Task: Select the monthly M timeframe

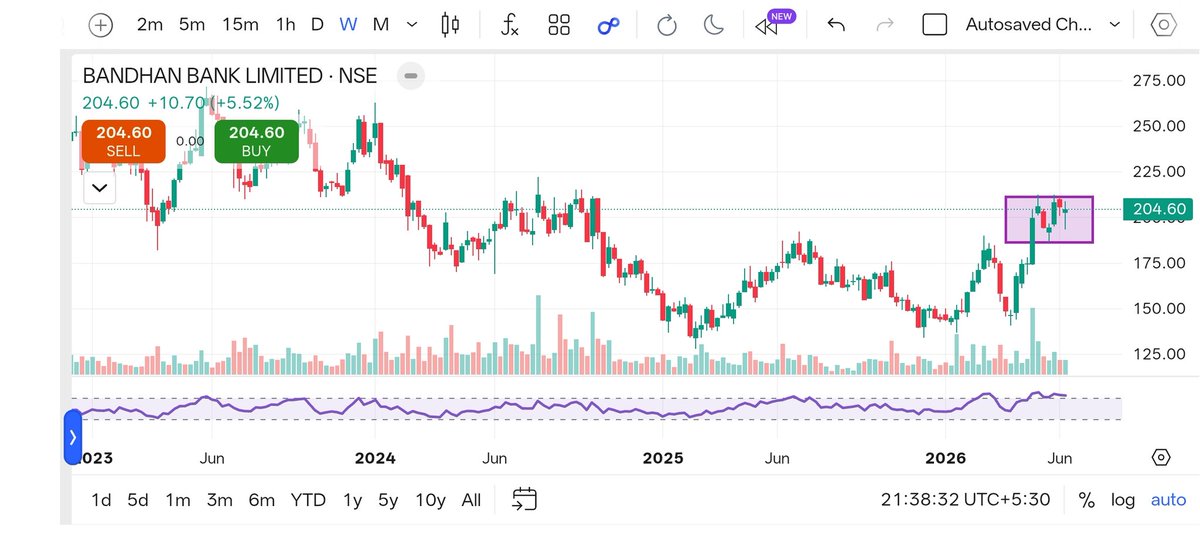Action: click(380, 24)
